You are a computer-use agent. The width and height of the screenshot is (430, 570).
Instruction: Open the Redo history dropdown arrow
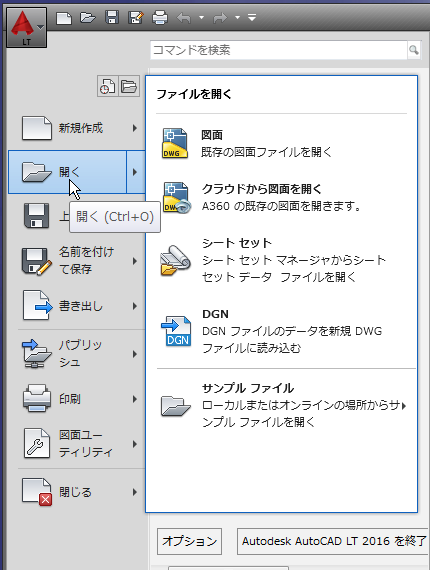237,17
